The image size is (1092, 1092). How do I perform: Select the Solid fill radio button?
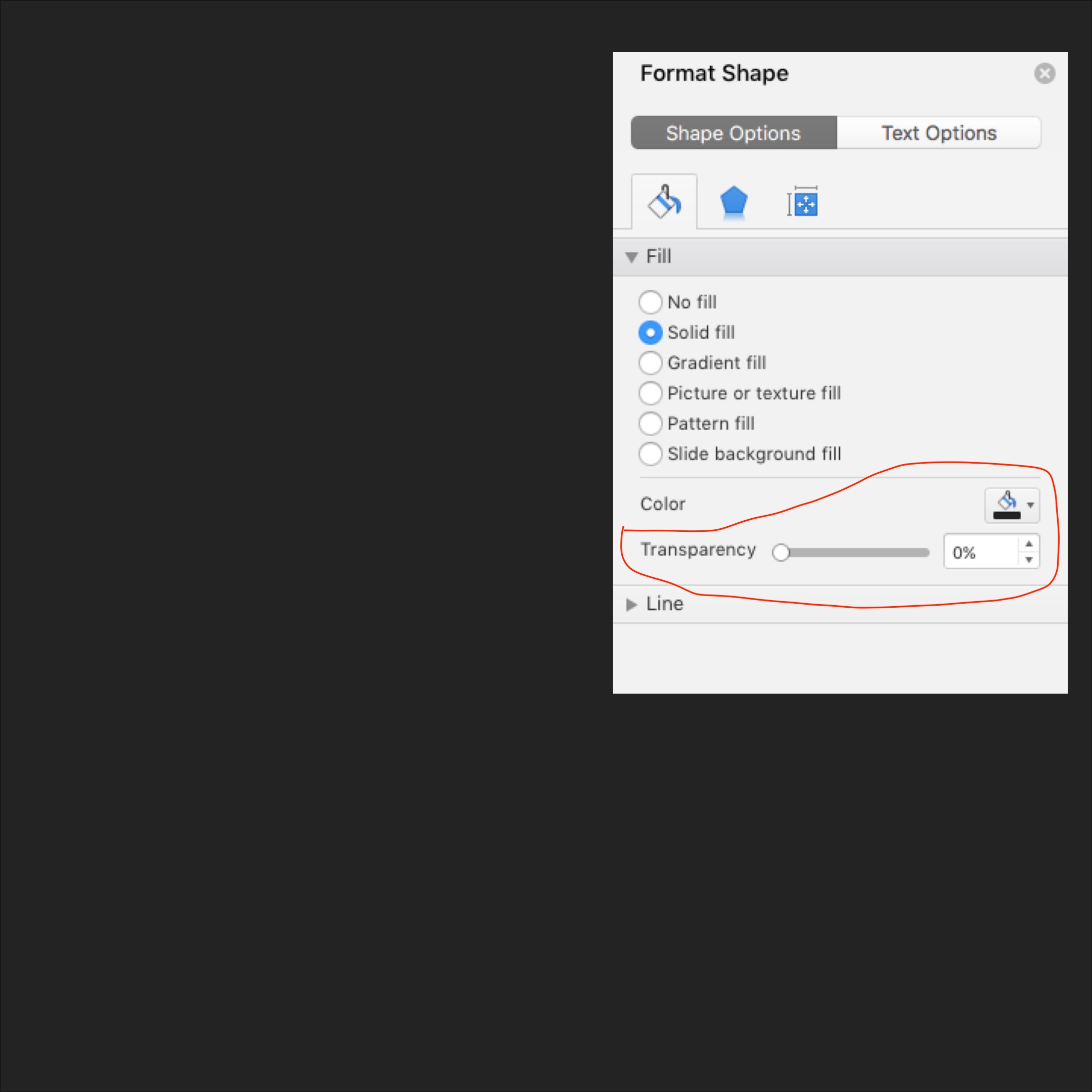pyautogui.click(x=650, y=332)
